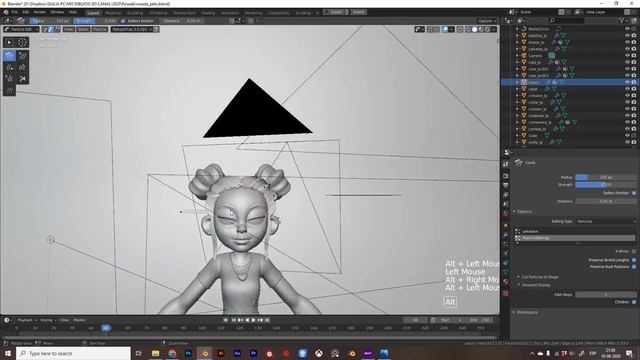The height and width of the screenshot is (360, 640).
Task: Click the Path Steps field
Action: click(x=606, y=295)
